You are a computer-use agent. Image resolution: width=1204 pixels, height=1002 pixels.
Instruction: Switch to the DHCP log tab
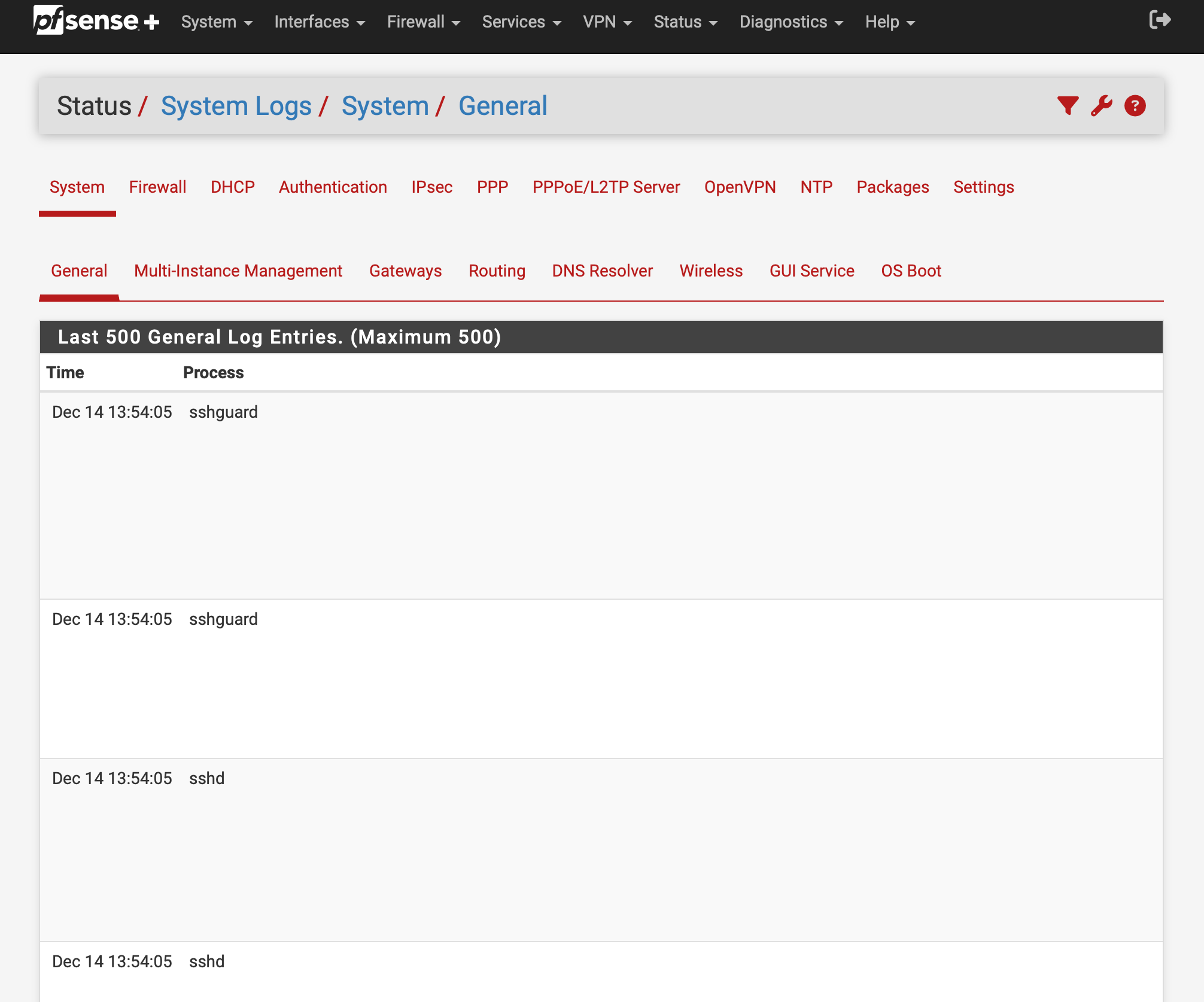232,187
